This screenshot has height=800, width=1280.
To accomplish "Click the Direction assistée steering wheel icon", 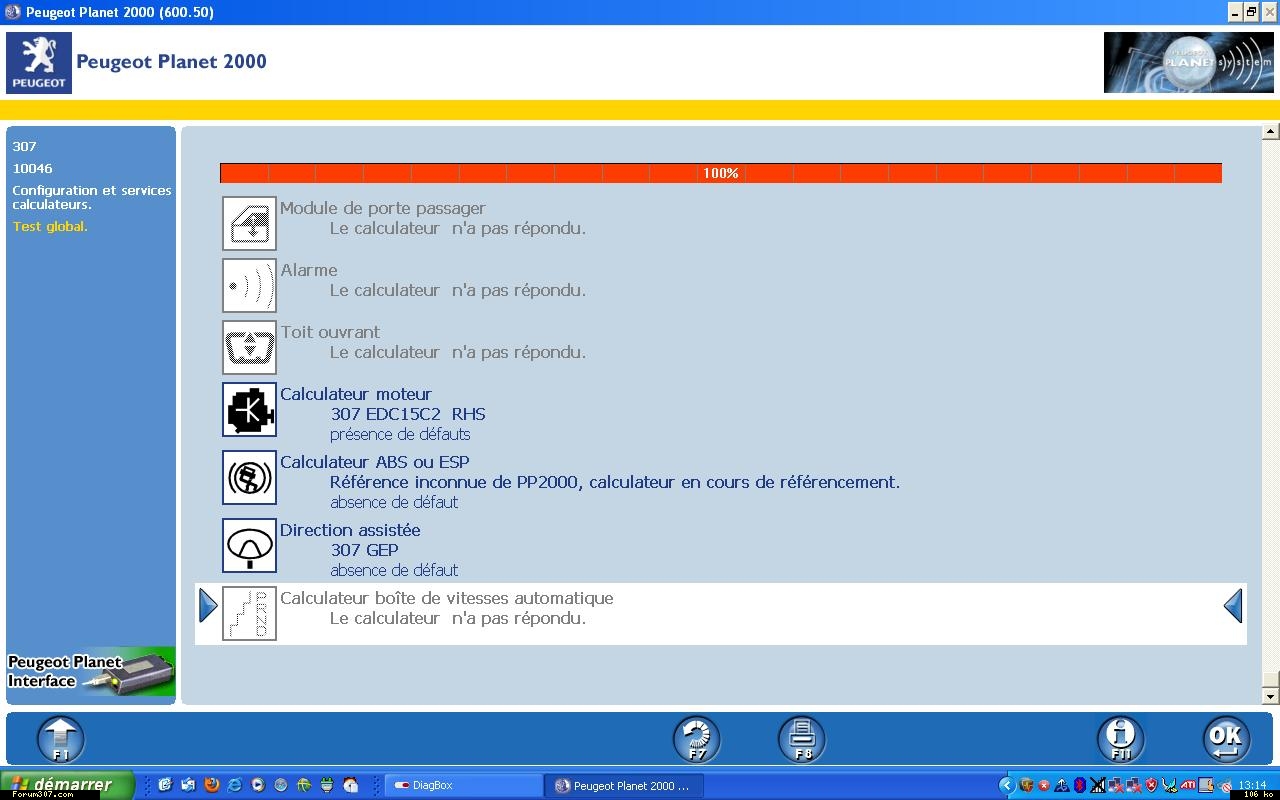I will tap(249, 545).
